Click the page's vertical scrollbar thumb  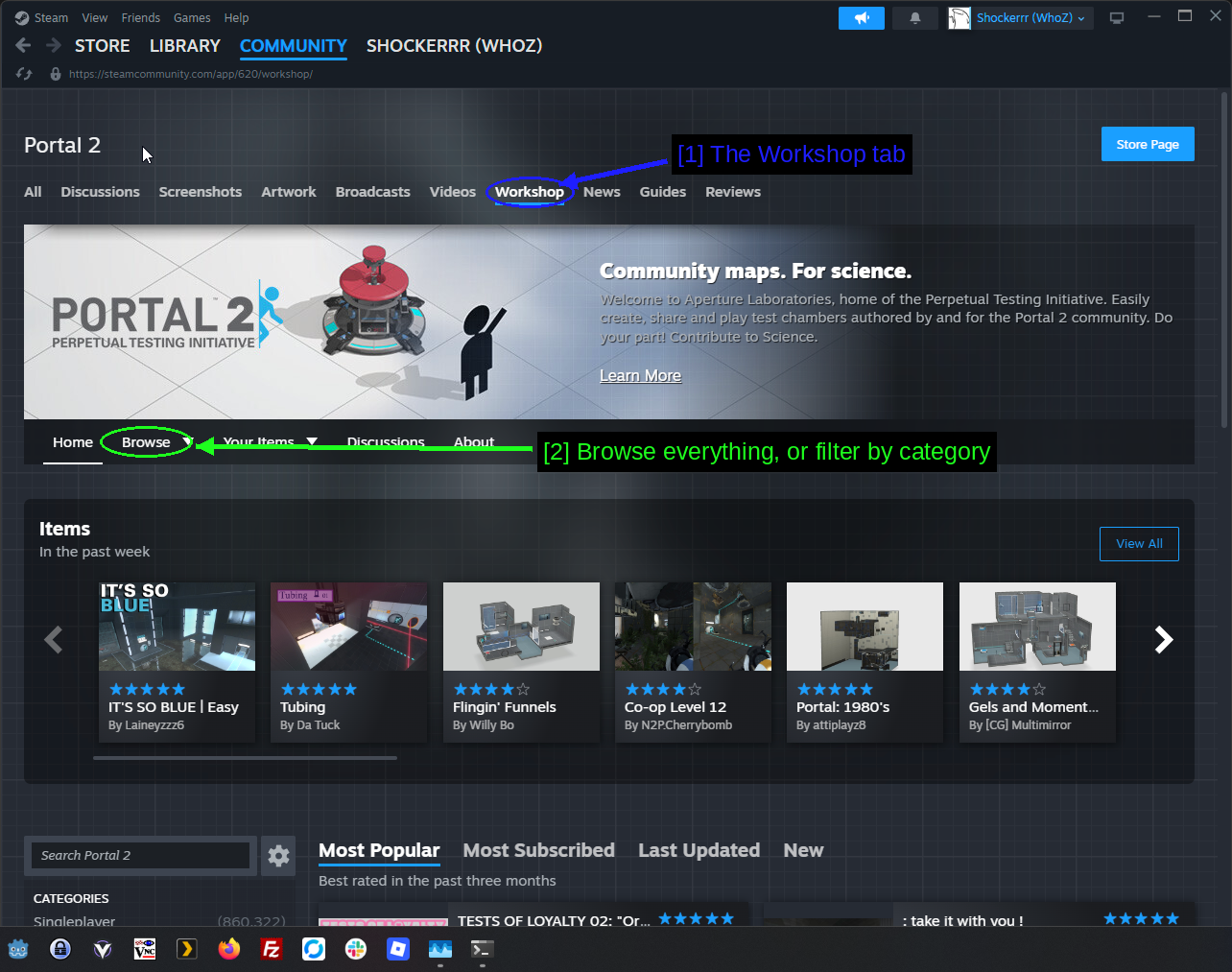[x=1224, y=259]
